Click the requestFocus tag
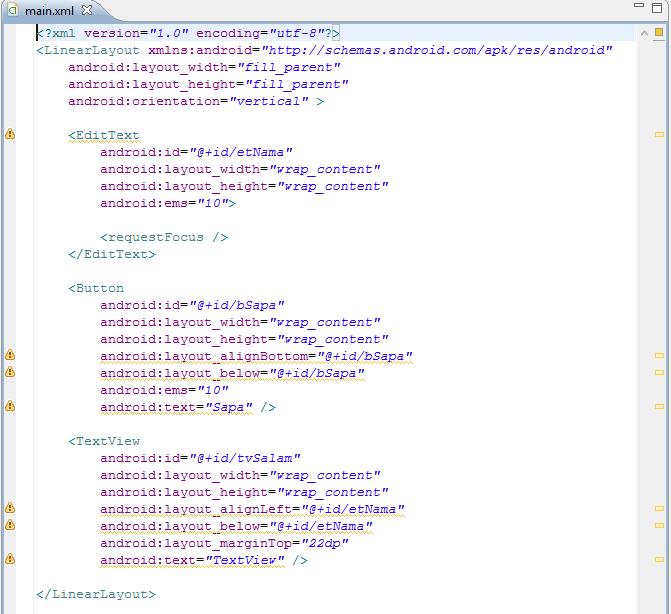This screenshot has width=671, height=614. (164, 237)
